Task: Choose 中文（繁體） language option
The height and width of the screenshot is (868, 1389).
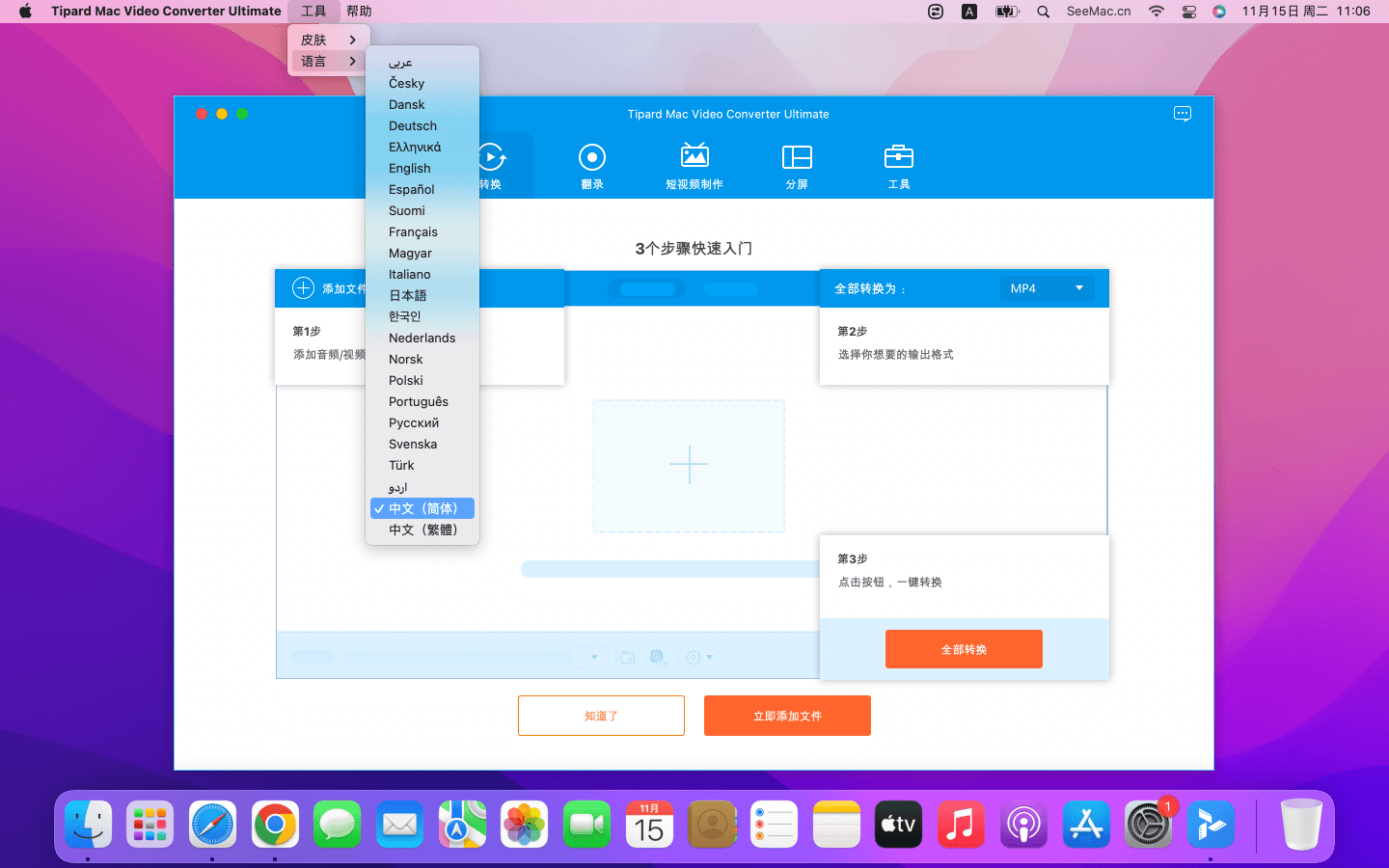Action: [x=422, y=529]
